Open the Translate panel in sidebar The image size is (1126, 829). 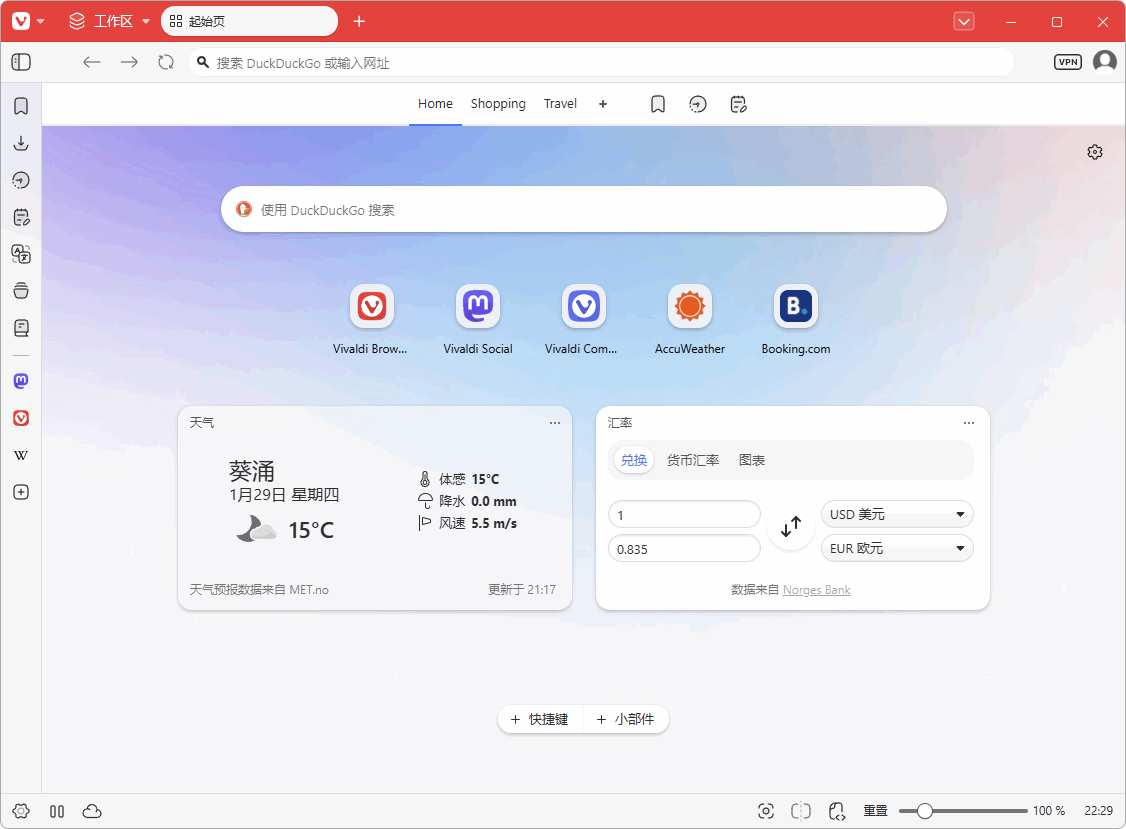21,254
